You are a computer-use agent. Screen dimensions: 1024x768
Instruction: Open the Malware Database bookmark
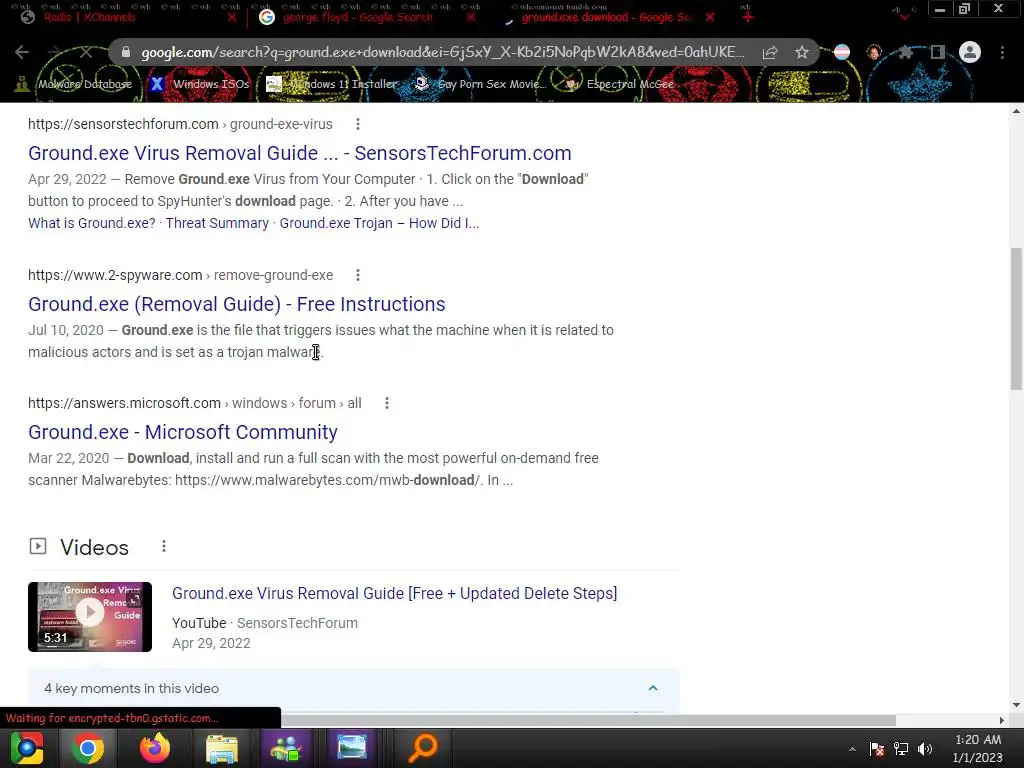(74, 84)
